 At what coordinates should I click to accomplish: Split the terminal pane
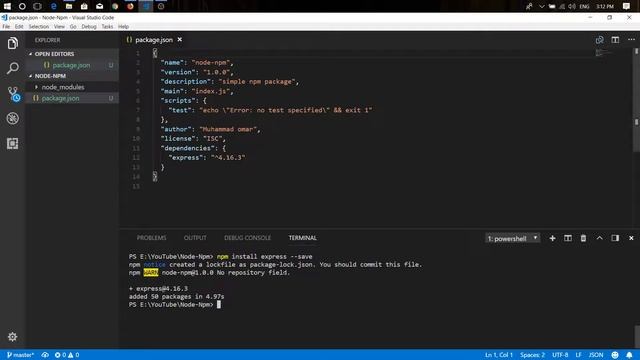(568, 238)
